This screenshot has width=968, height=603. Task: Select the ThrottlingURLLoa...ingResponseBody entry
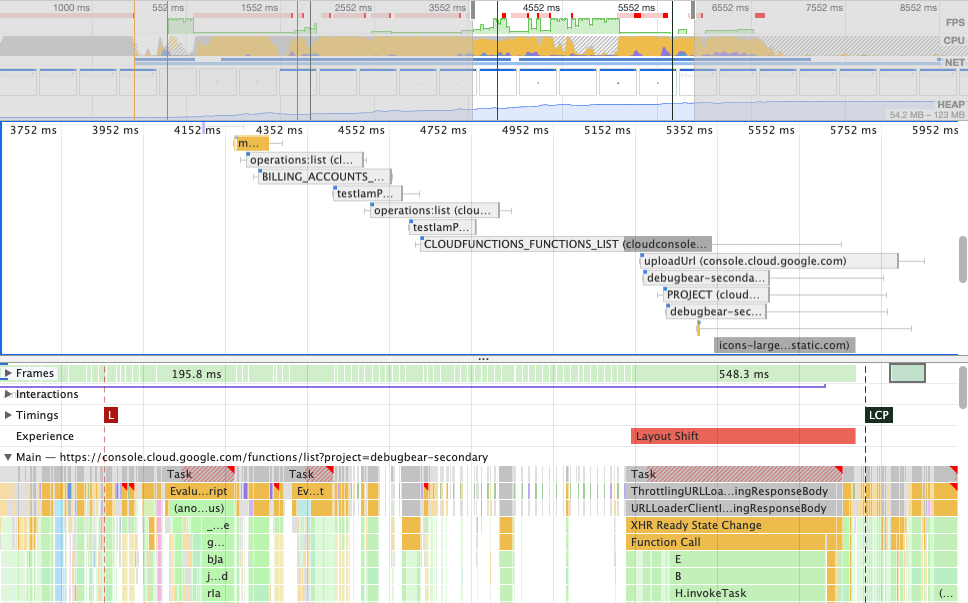click(735, 491)
